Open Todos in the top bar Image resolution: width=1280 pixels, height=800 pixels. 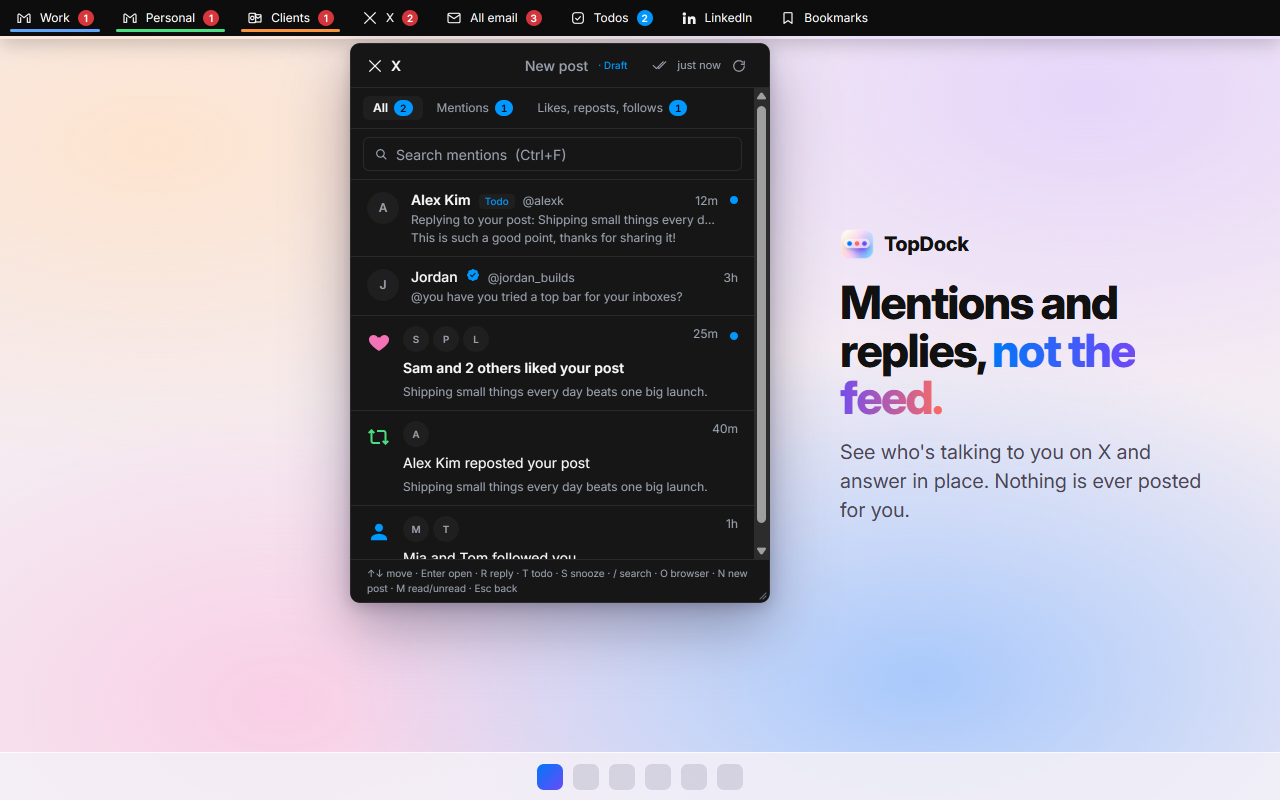pos(611,18)
